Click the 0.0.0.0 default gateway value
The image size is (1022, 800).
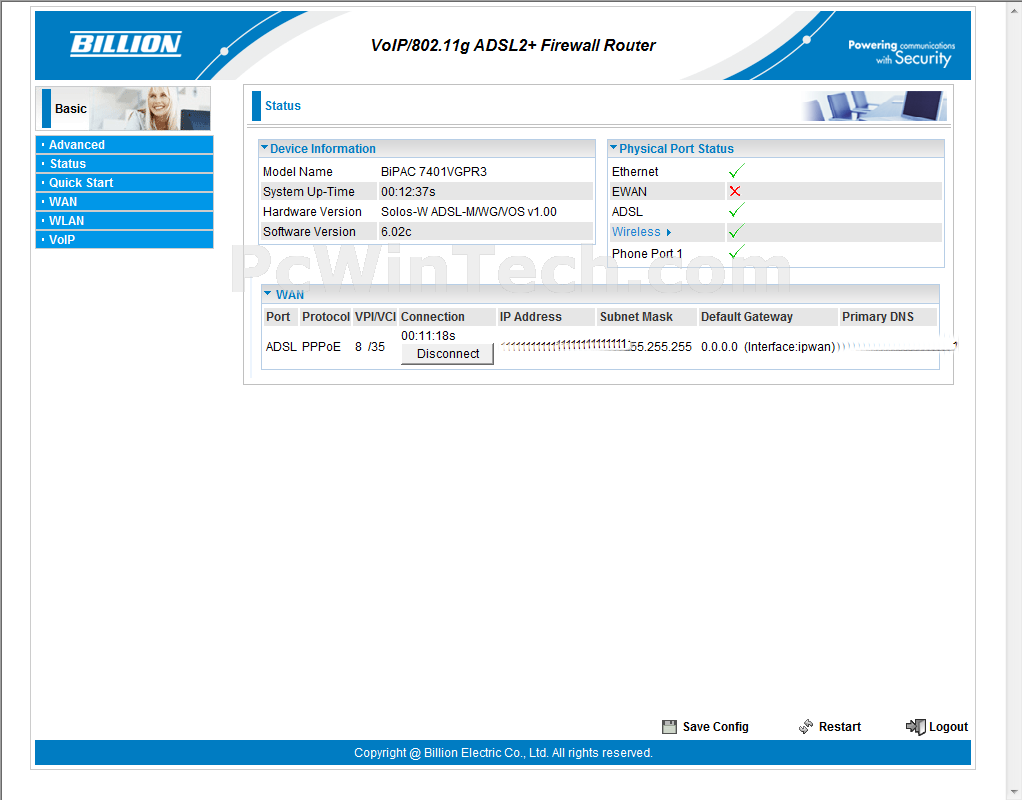click(x=720, y=347)
